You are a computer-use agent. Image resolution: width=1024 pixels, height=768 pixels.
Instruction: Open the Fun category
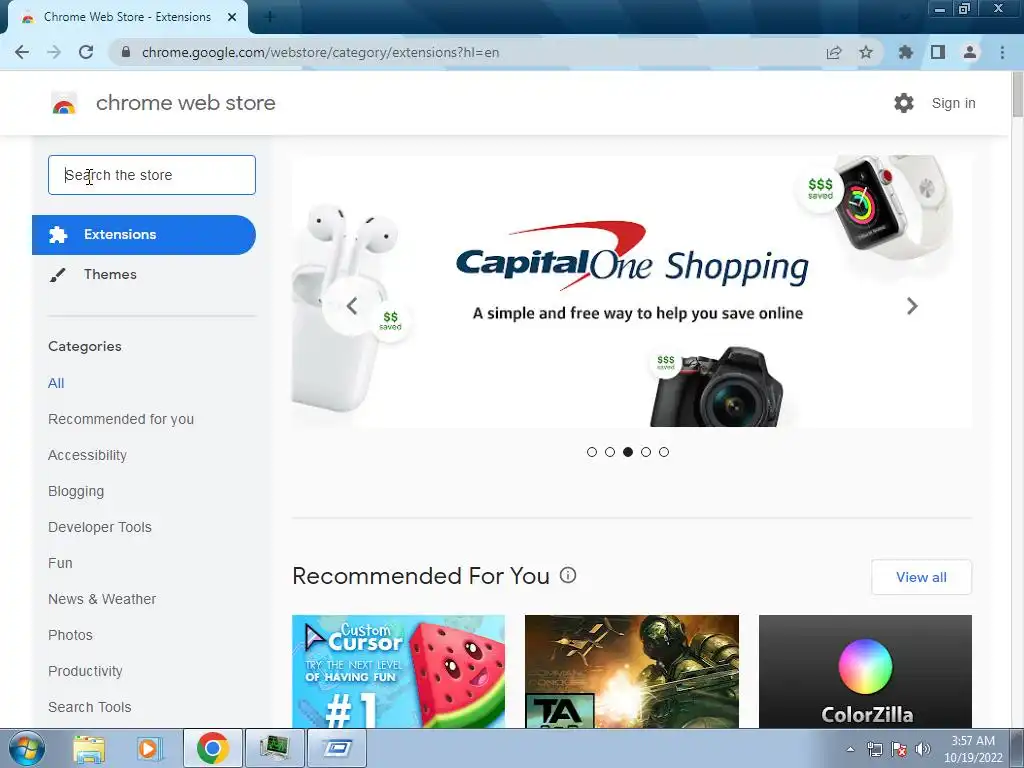[x=60, y=563]
